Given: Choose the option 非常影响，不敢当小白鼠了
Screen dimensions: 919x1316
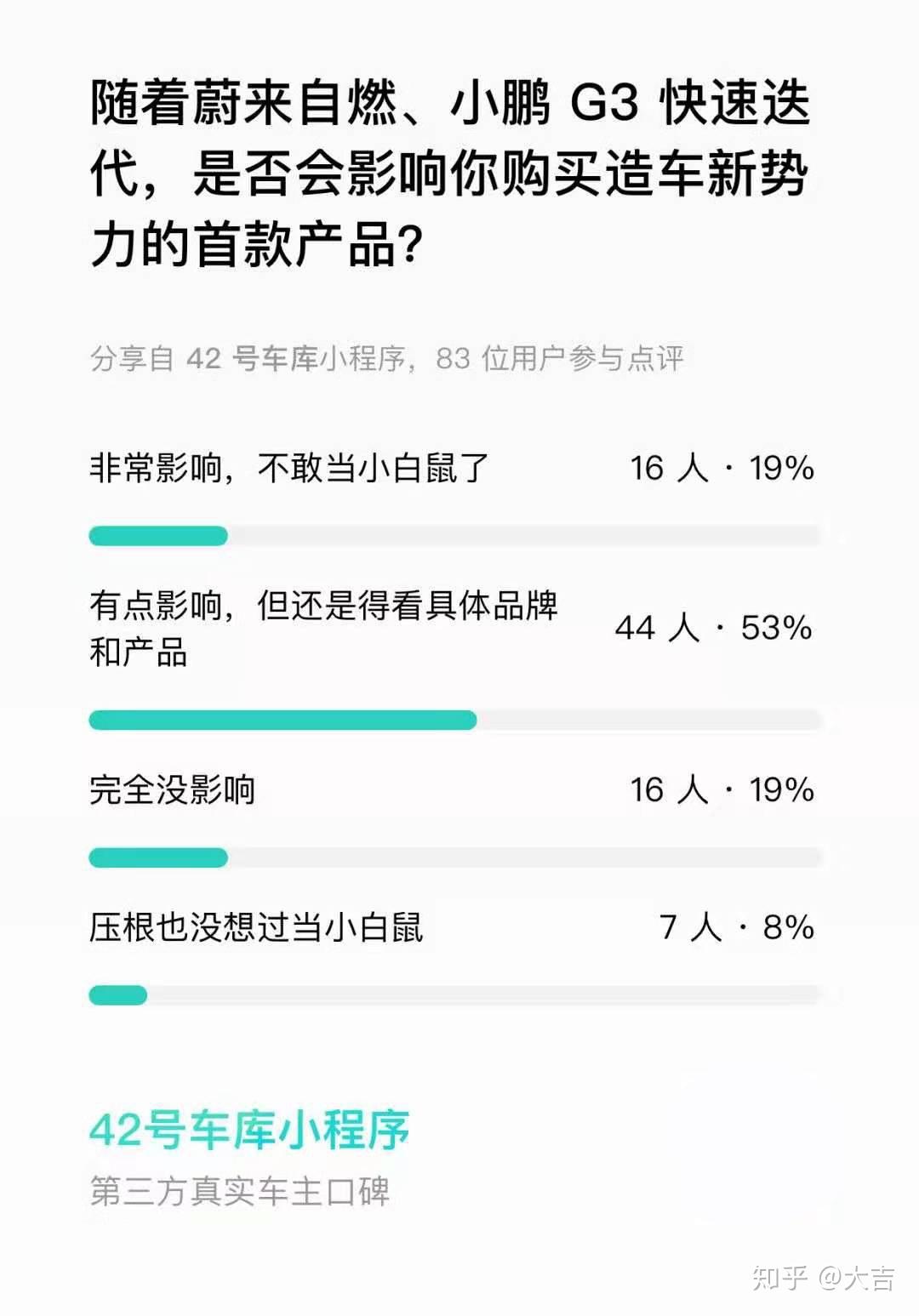Looking at the screenshot, I should point(289,468).
